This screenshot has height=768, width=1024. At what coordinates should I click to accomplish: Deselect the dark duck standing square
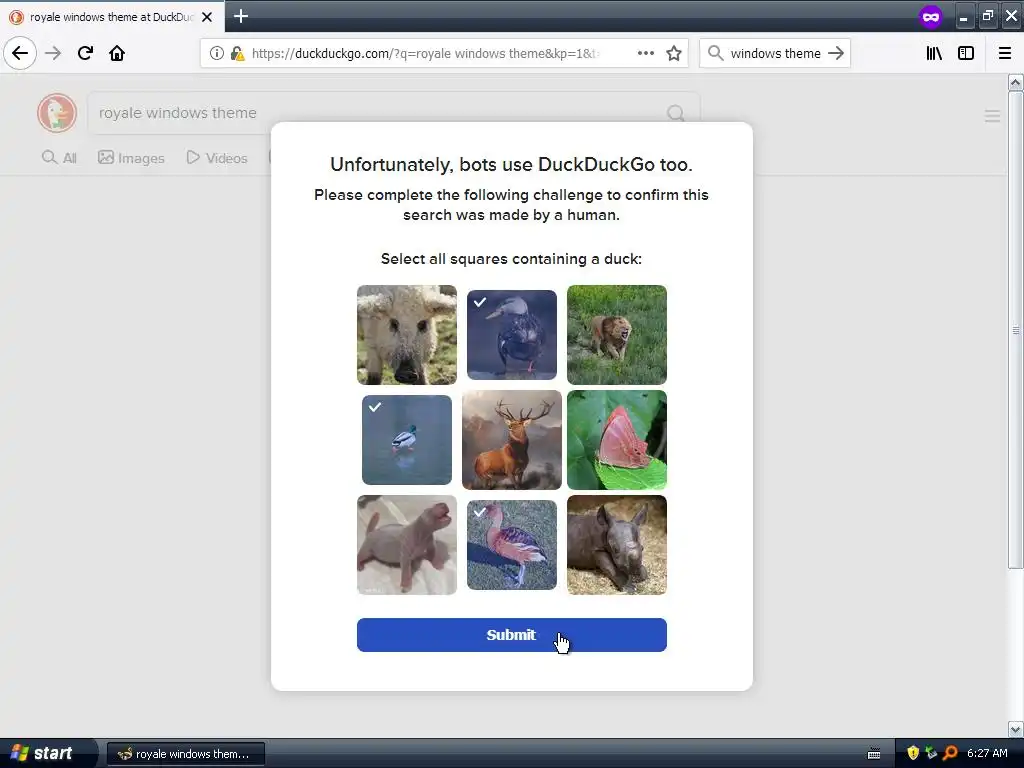point(512,335)
